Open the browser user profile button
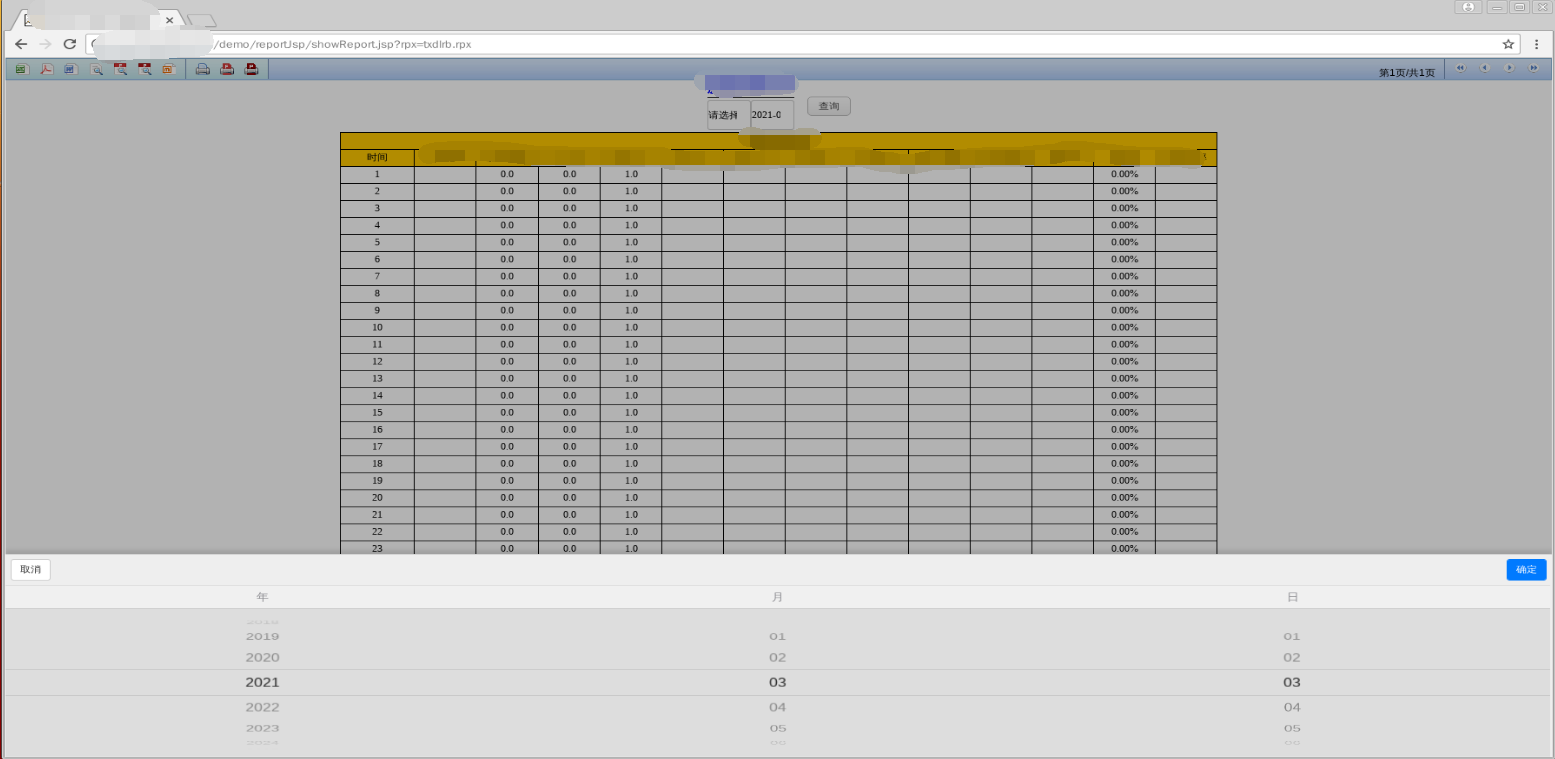 [1468, 7]
